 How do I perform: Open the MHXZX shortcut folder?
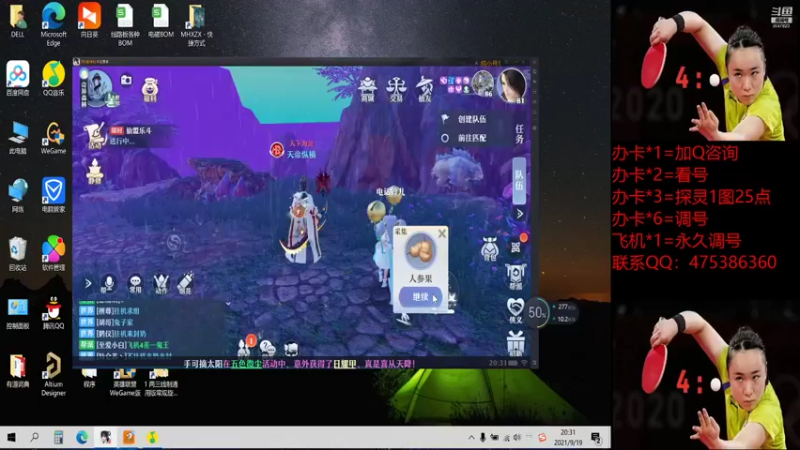click(x=196, y=24)
